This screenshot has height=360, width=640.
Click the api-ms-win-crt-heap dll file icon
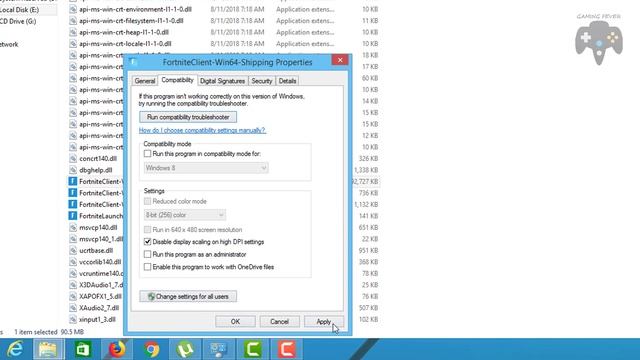click(73, 32)
